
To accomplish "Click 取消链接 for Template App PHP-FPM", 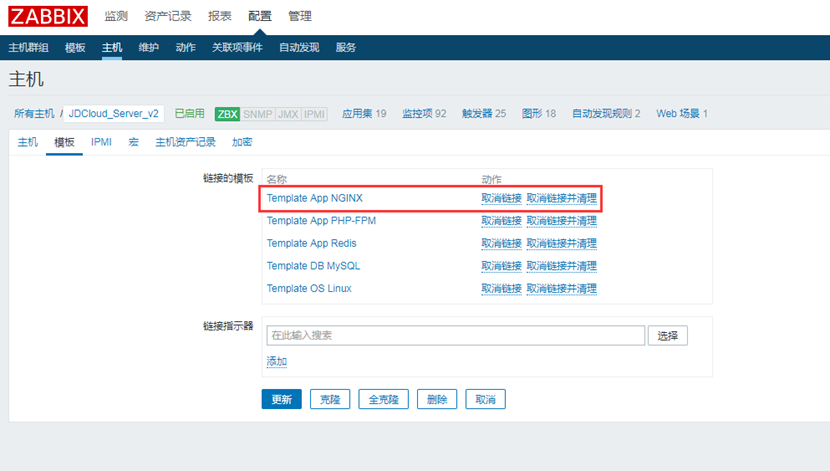I will 501,221.
